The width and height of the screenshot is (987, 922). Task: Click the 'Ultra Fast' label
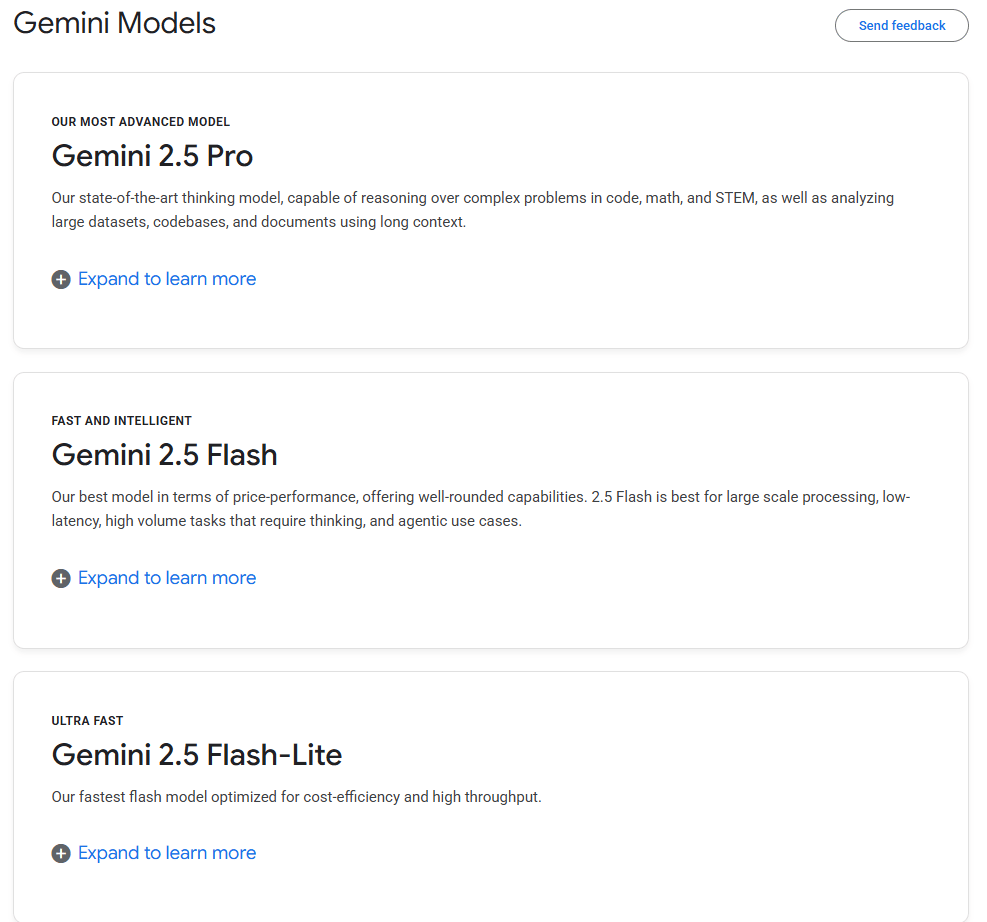pos(88,721)
